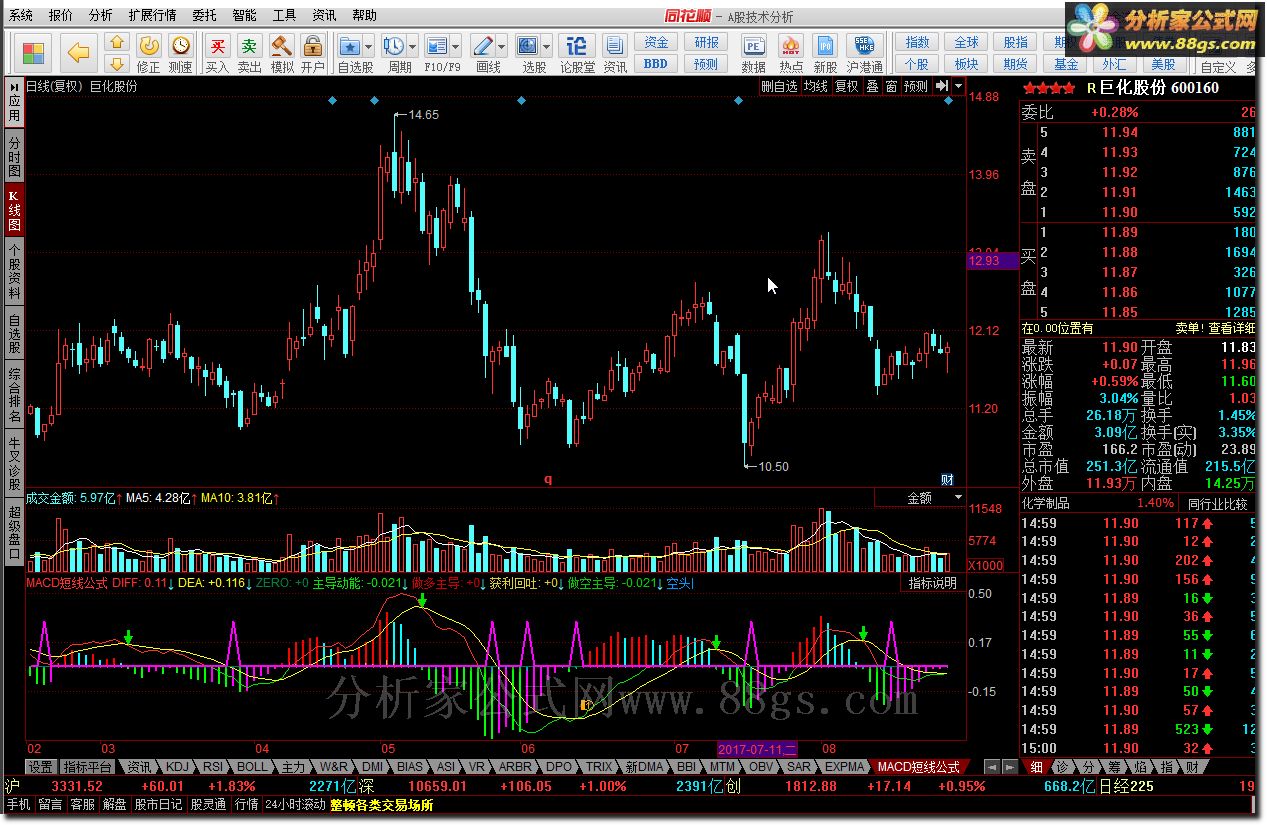Click the 股市日记 status bar entry

point(159,804)
